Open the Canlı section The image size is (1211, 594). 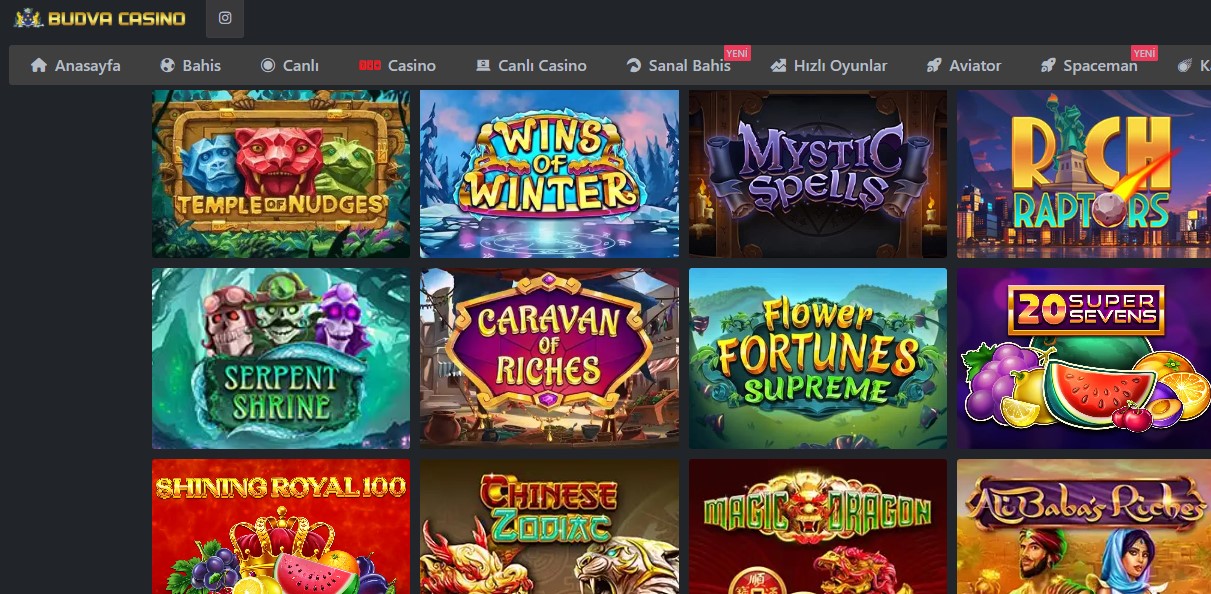point(290,65)
